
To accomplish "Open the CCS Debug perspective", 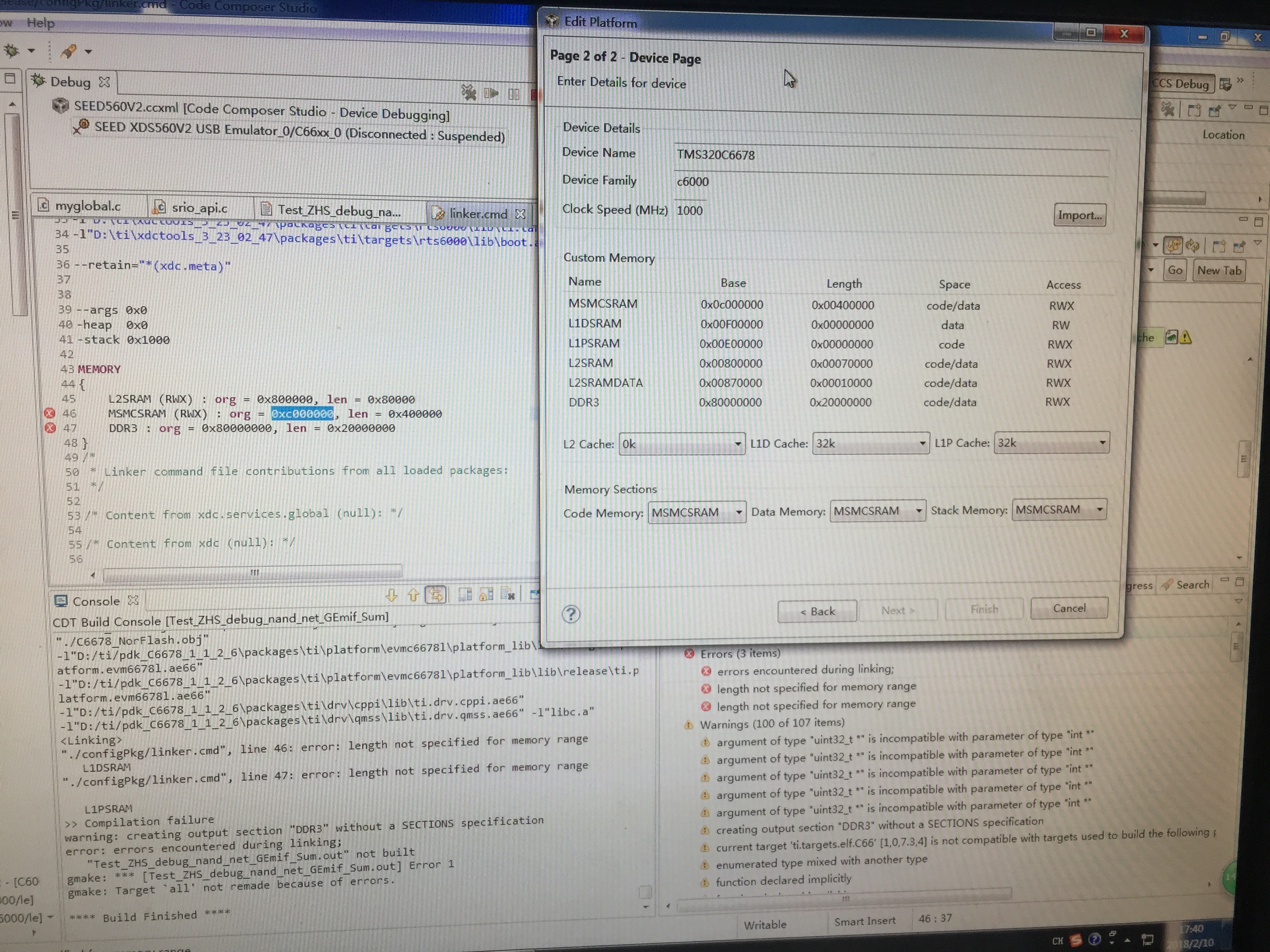I will click(1181, 84).
